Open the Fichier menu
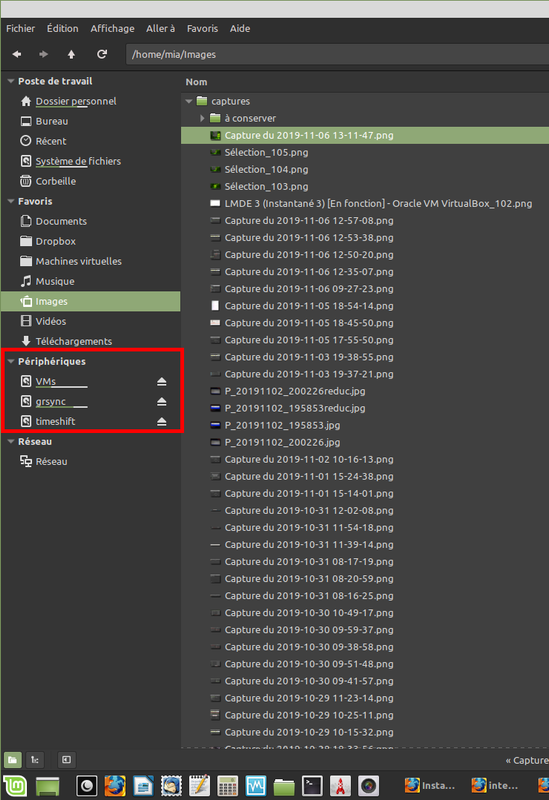The image size is (549, 800). [x=20, y=29]
